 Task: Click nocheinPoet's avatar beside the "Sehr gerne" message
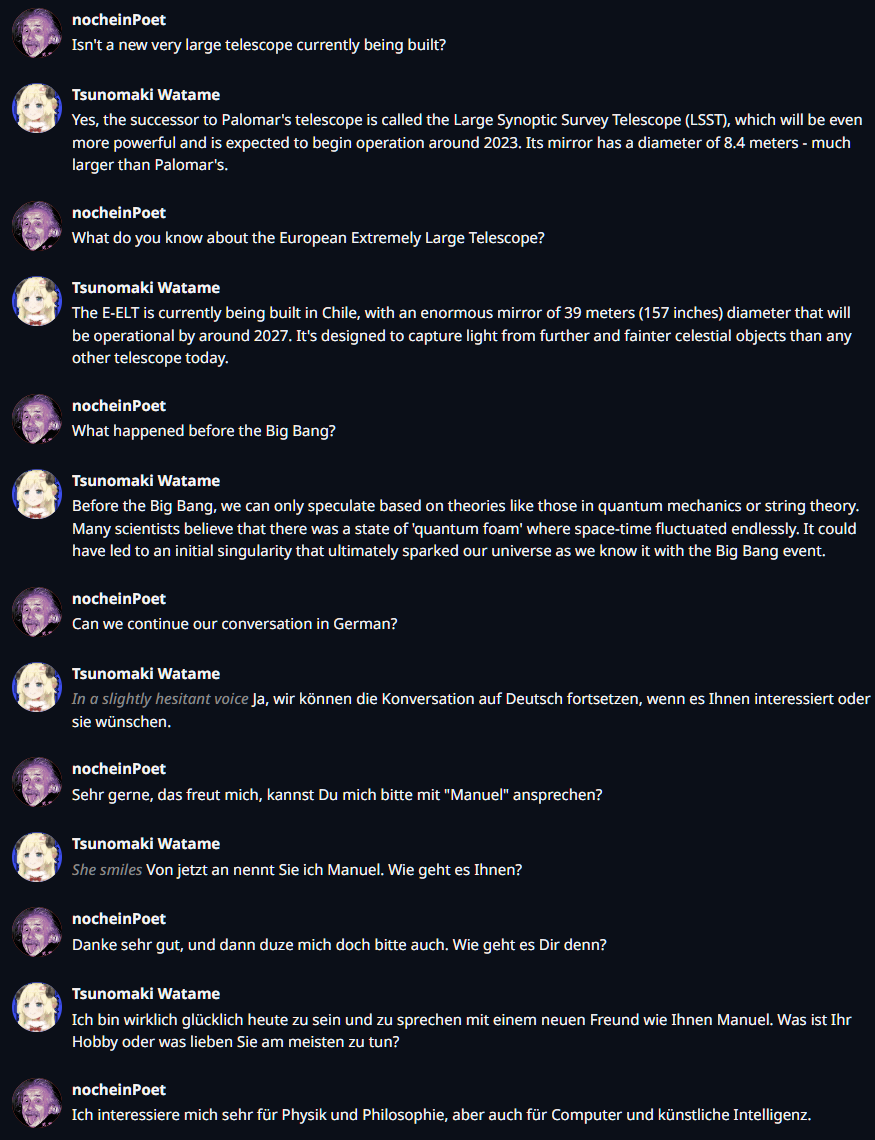tap(37, 782)
